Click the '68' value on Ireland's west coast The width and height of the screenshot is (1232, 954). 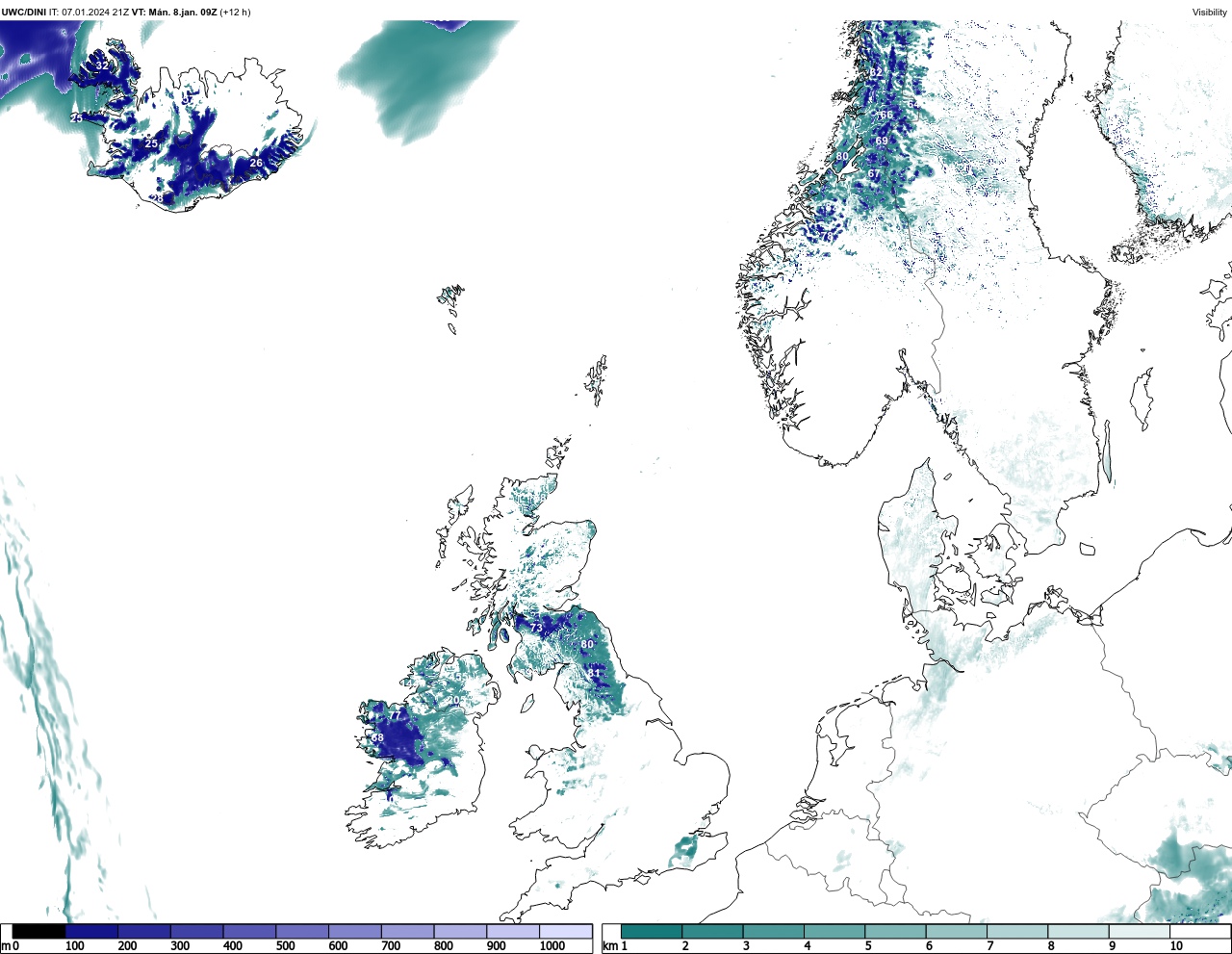pyautogui.click(x=377, y=738)
